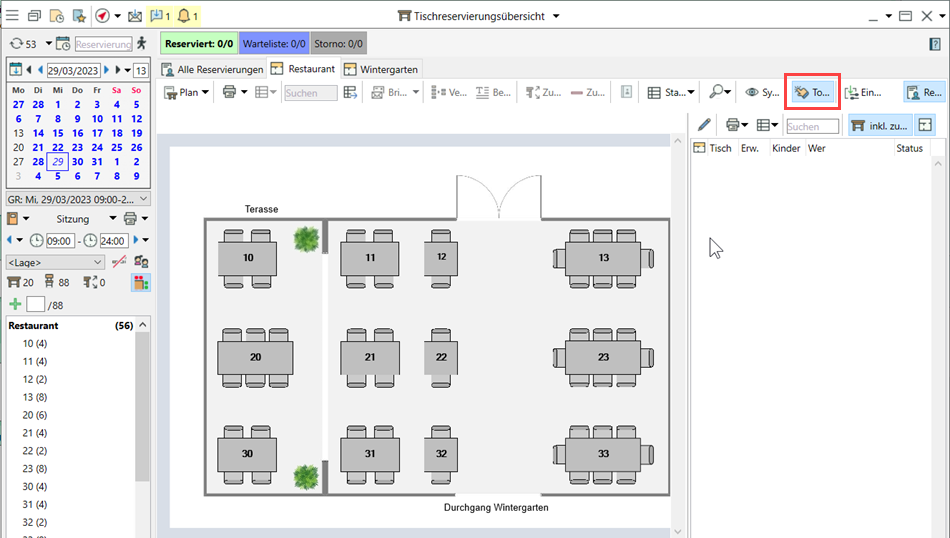
Task: Toggle the colored table status legend button
Action: [x=141, y=283]
